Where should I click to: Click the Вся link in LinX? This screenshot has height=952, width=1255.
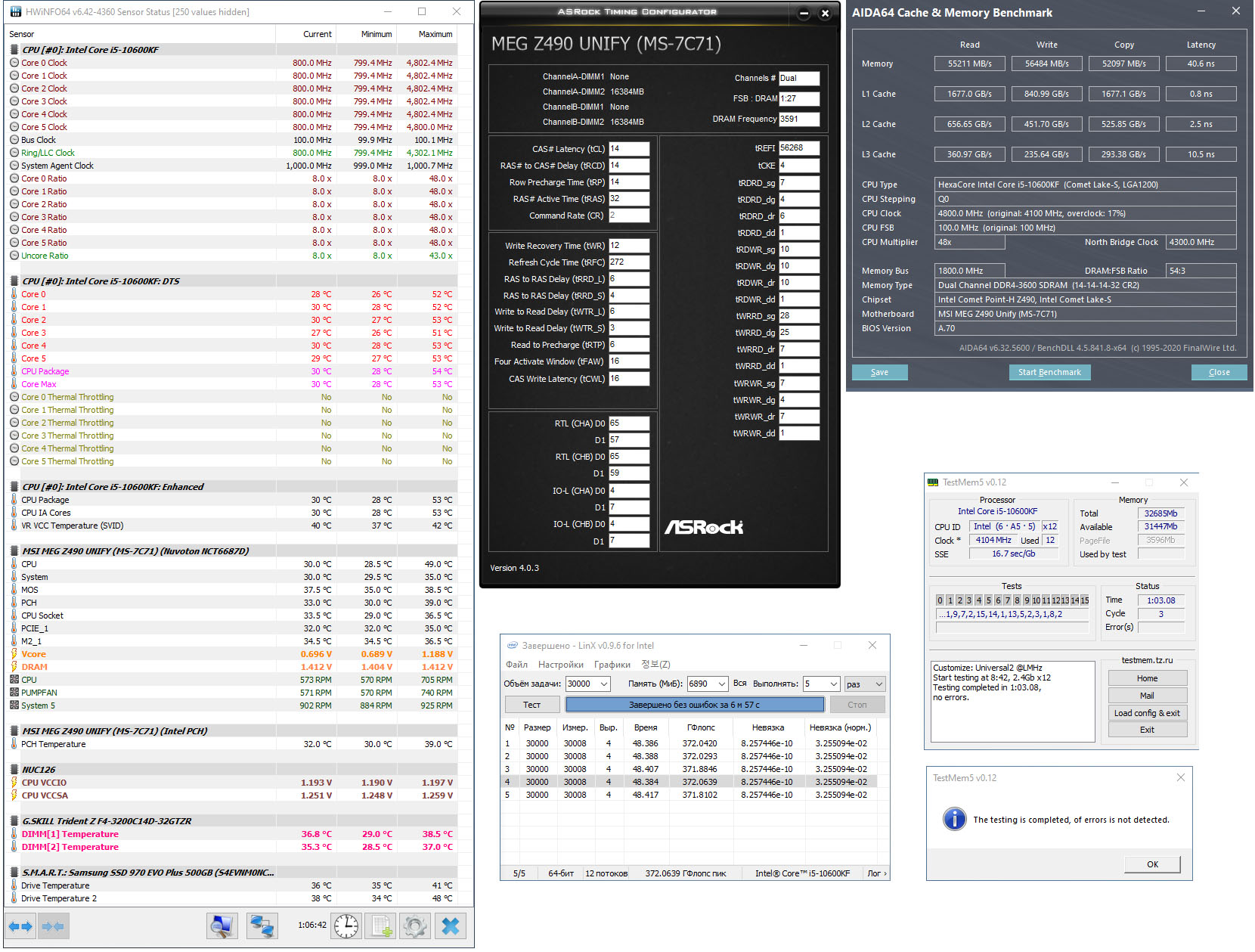[739, 684]
